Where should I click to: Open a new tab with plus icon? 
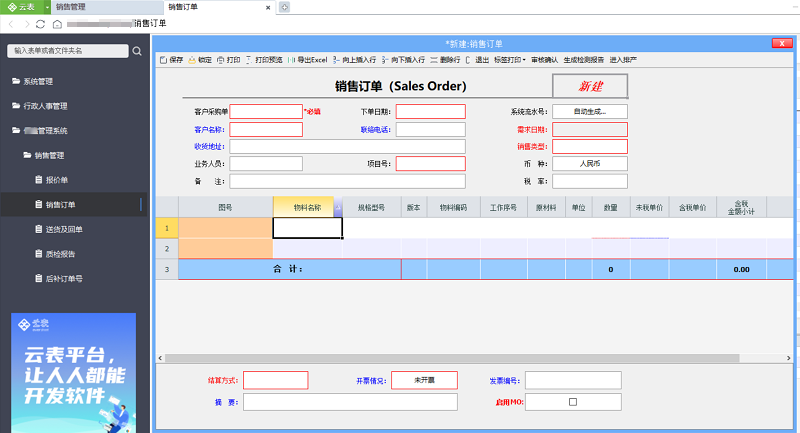tap(285, 7)
